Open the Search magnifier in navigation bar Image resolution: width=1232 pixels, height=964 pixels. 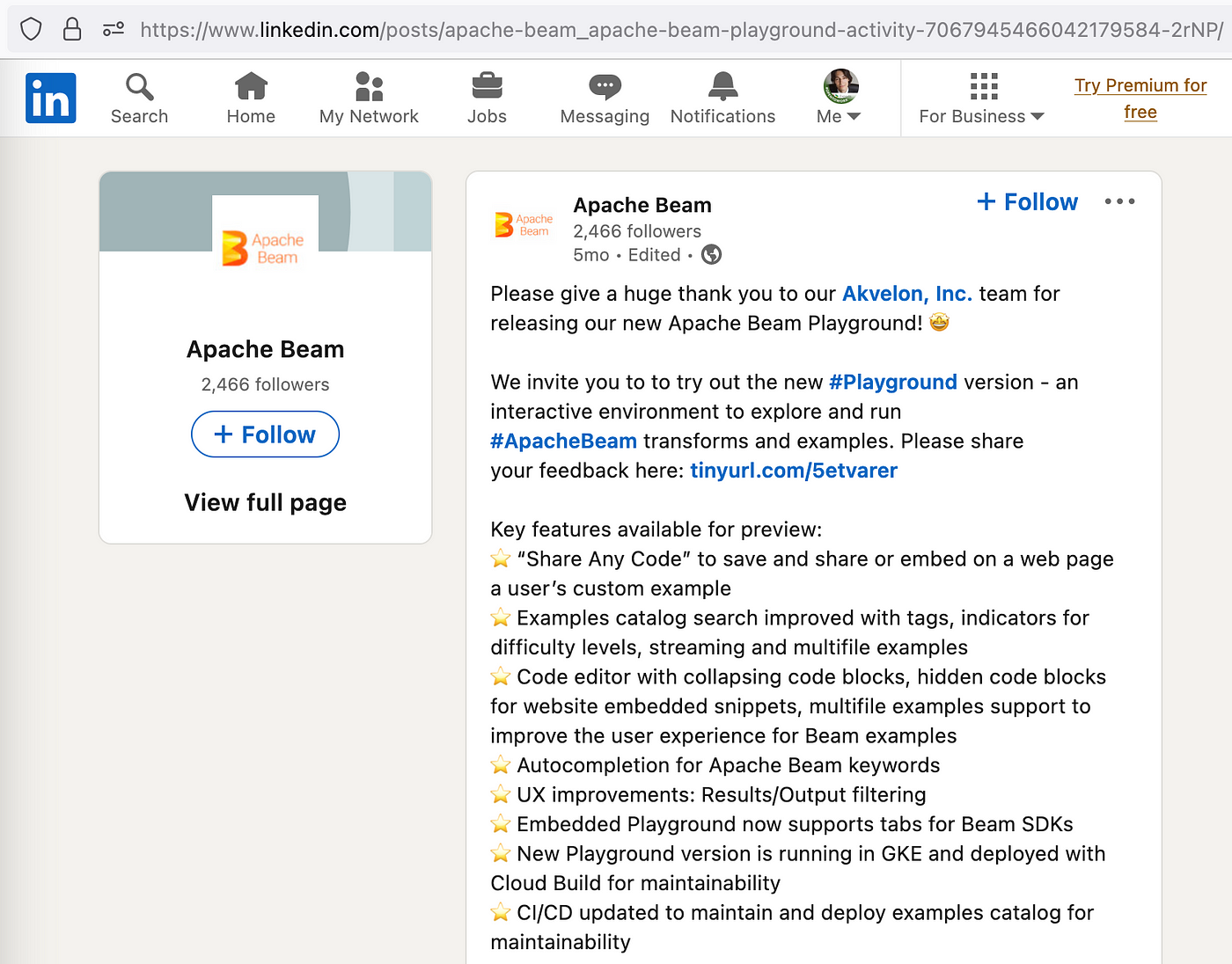[x=139, y=87]
